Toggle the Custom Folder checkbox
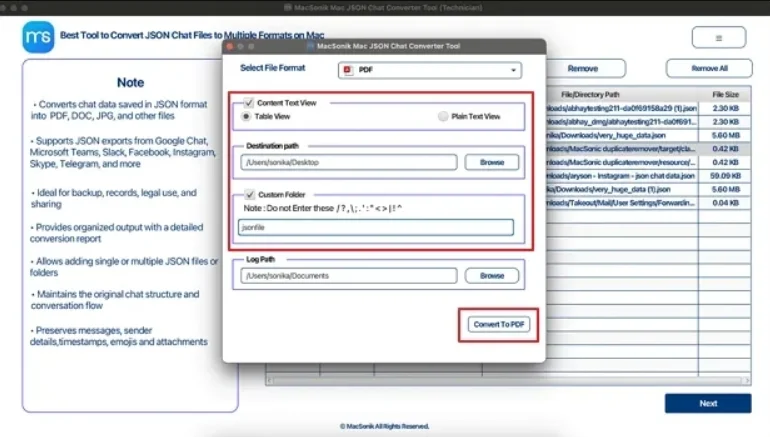770x437 pixels. (x=249, y=194)
